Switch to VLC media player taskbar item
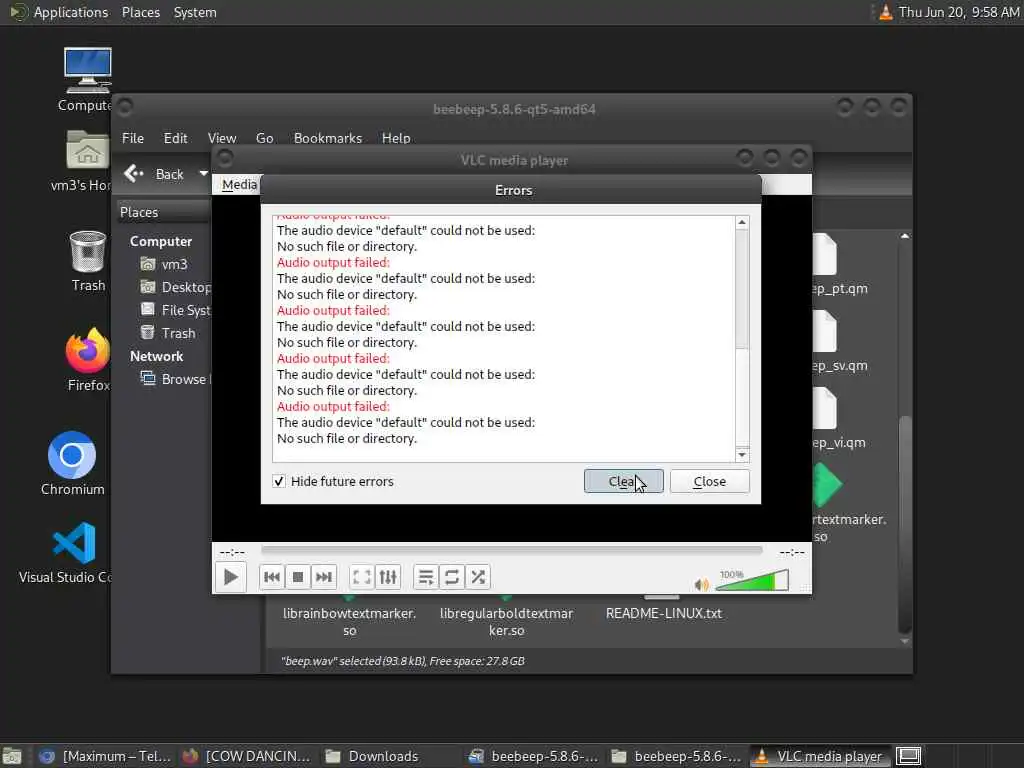This screenshot has width=1024, height=768. (820, 756)
